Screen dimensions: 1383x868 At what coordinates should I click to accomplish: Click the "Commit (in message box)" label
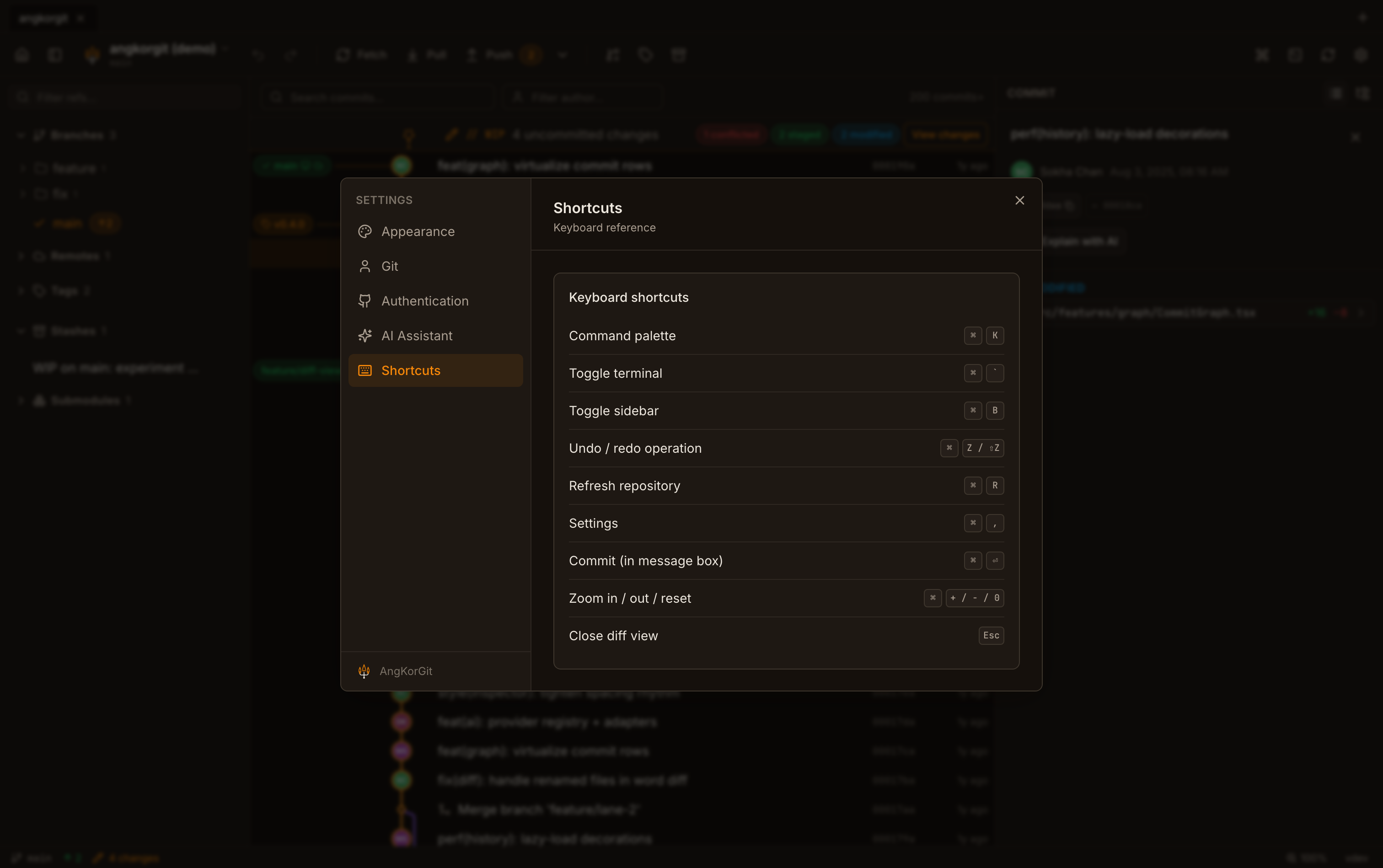(x=646, y=561)
